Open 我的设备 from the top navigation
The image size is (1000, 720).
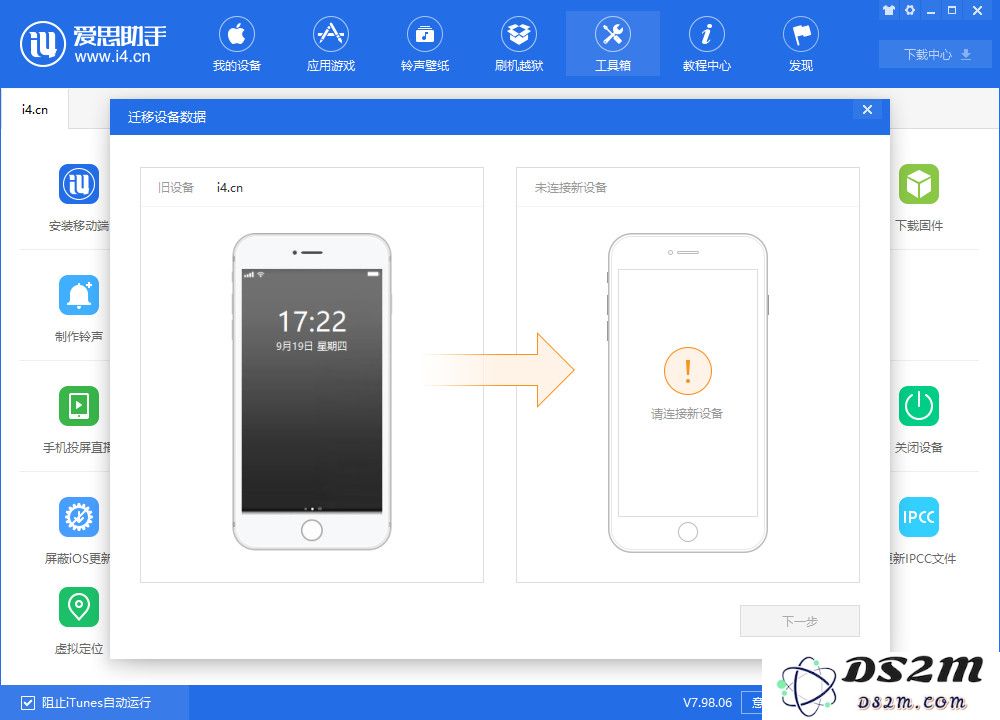tap(237, 44)
